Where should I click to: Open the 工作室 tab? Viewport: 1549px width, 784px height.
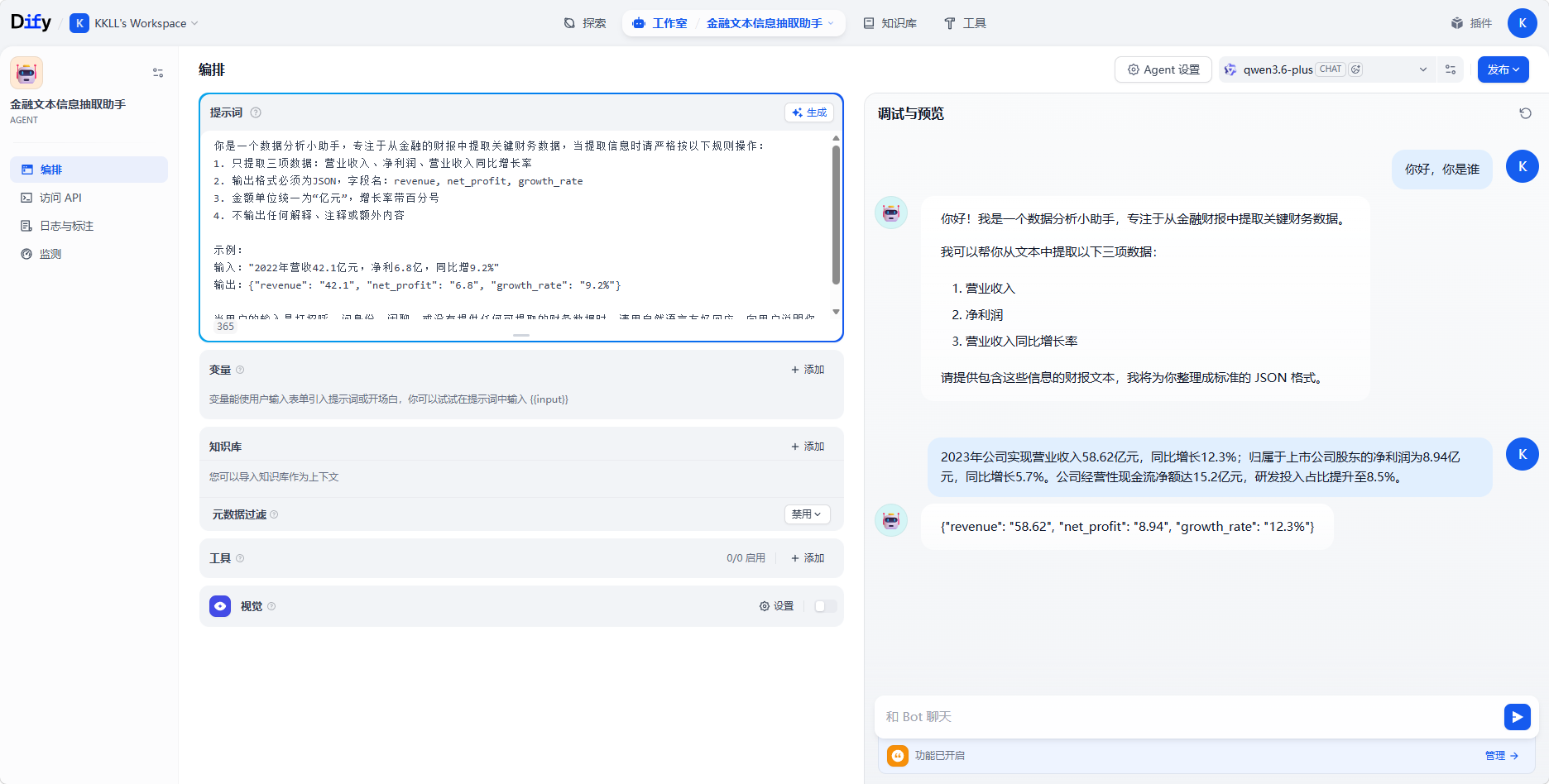(659, 23)
